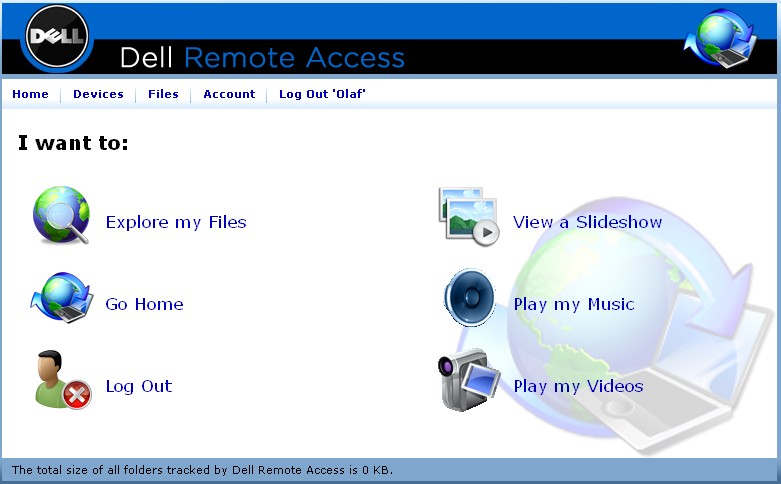
Task: Click the globe with magnifier icon
Action: tap(61, 215)
